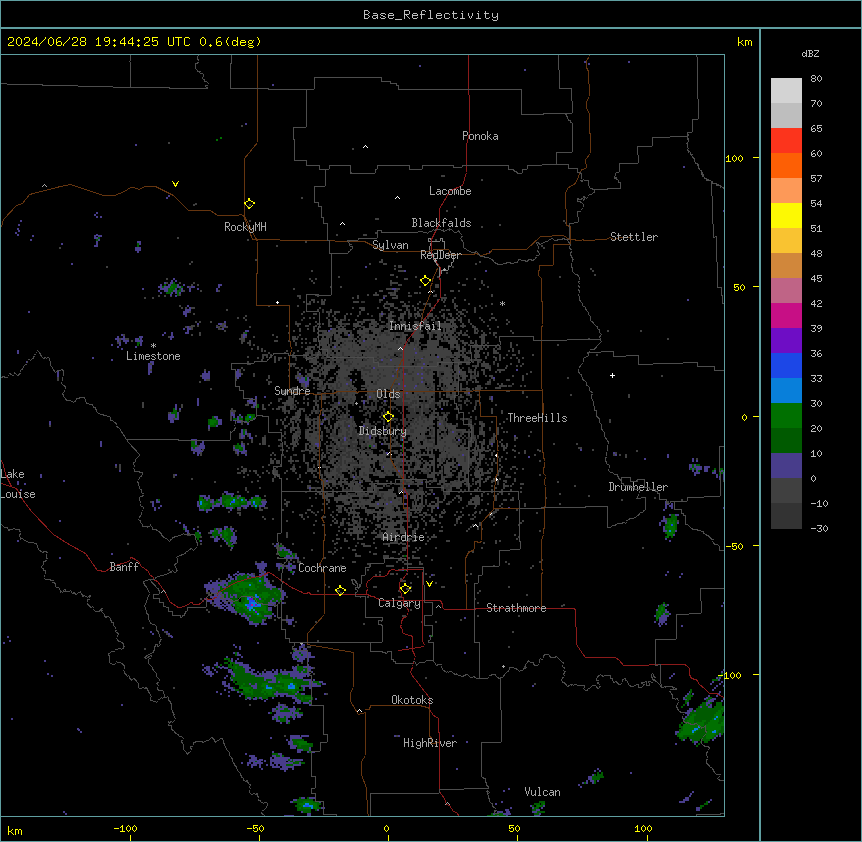This screenshot has height=842, width=862.
Task: Select the Innisfail label
Action: (415, 326)
